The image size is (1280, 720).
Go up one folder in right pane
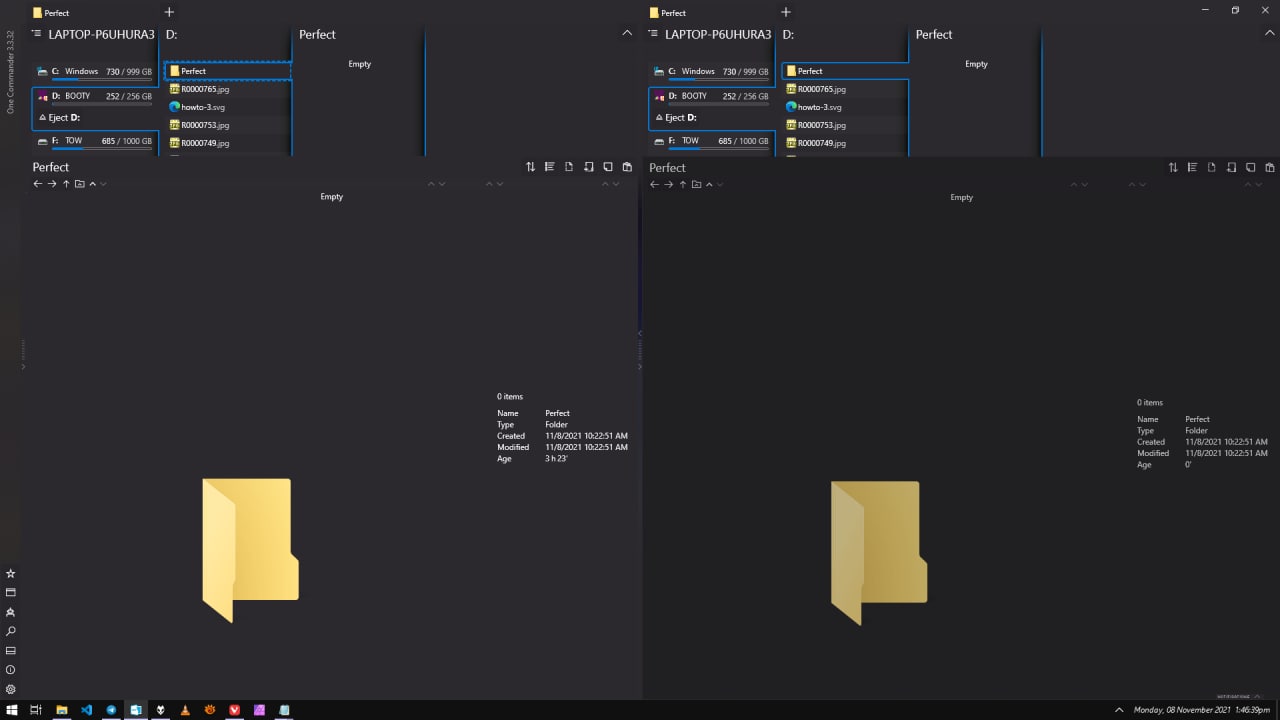[683, 184]
